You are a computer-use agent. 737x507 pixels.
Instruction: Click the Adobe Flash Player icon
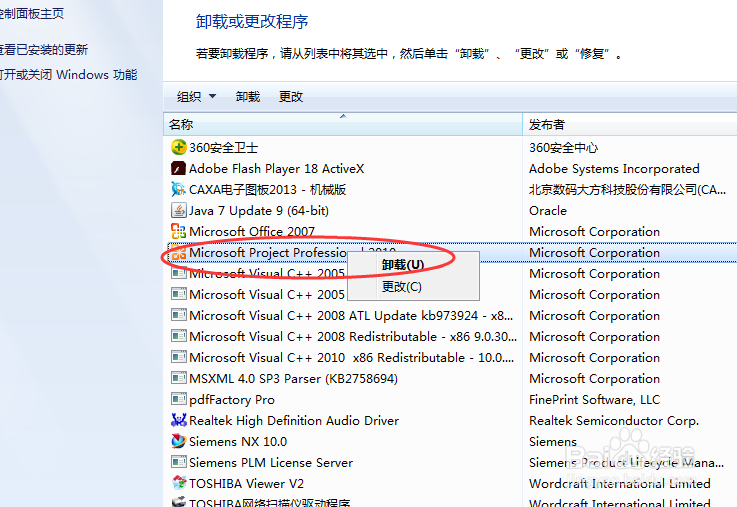pos(179,168)
